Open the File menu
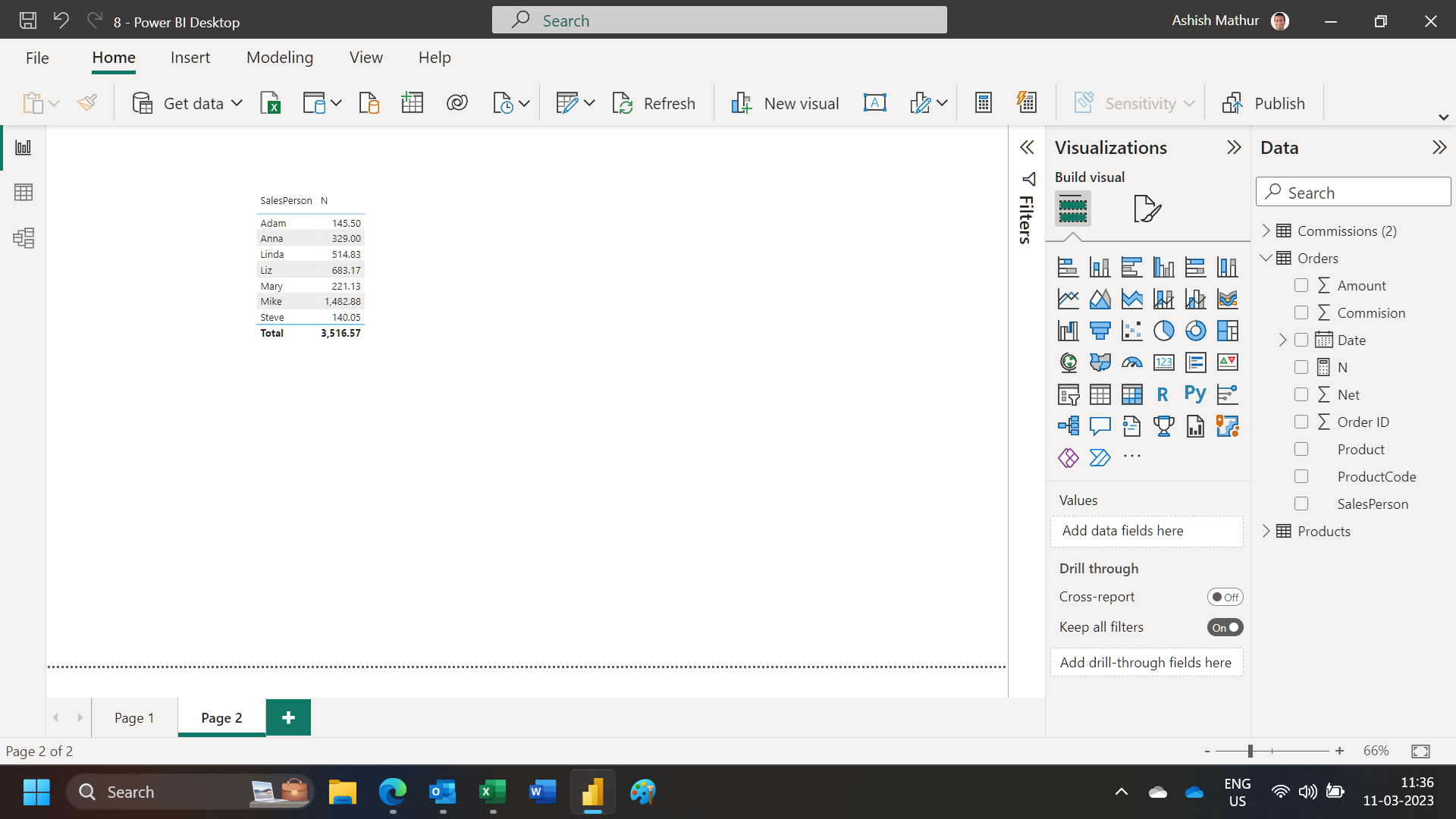This screenshot has height=819, width=1456. [37, 58]
